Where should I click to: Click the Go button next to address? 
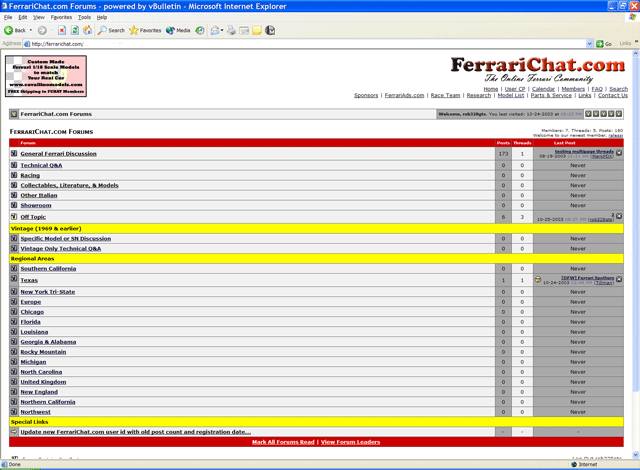tap(604, 44)
